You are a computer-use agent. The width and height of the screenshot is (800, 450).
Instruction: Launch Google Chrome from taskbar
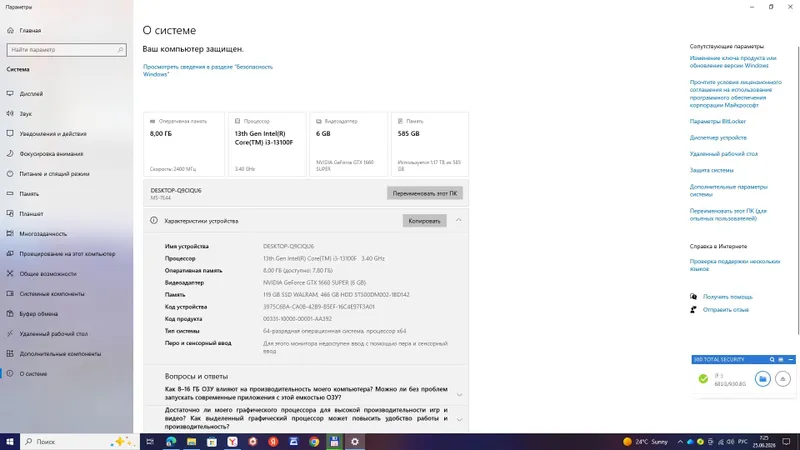point(314,442)
